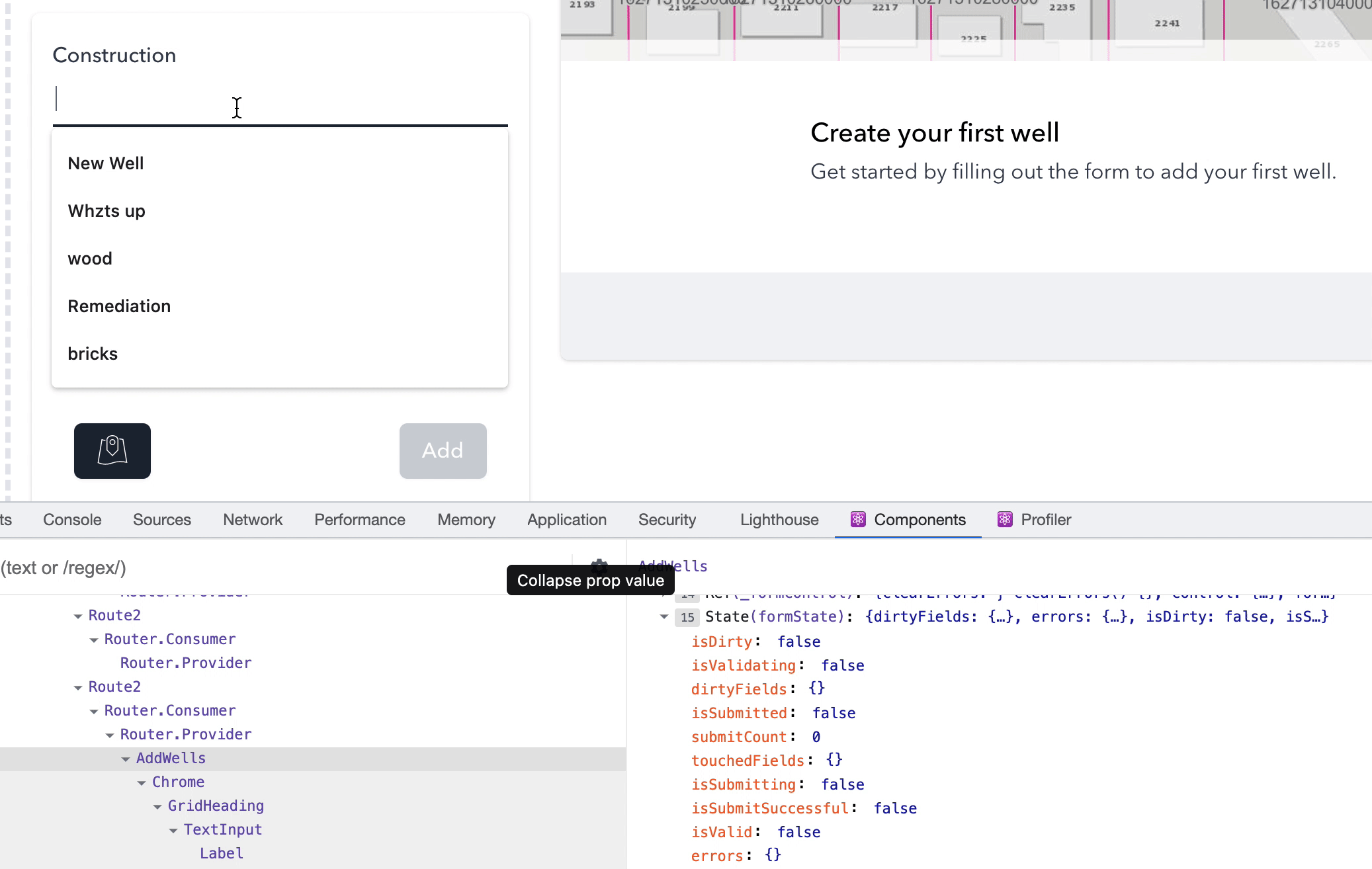The image size is (1372, 869).
Task: Choose 'wood' from construction options
Action: tap(280, 259)
